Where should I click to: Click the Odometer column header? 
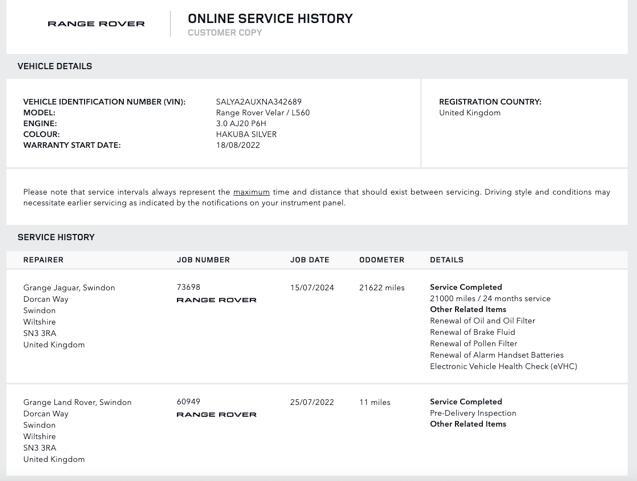point(382,260)
